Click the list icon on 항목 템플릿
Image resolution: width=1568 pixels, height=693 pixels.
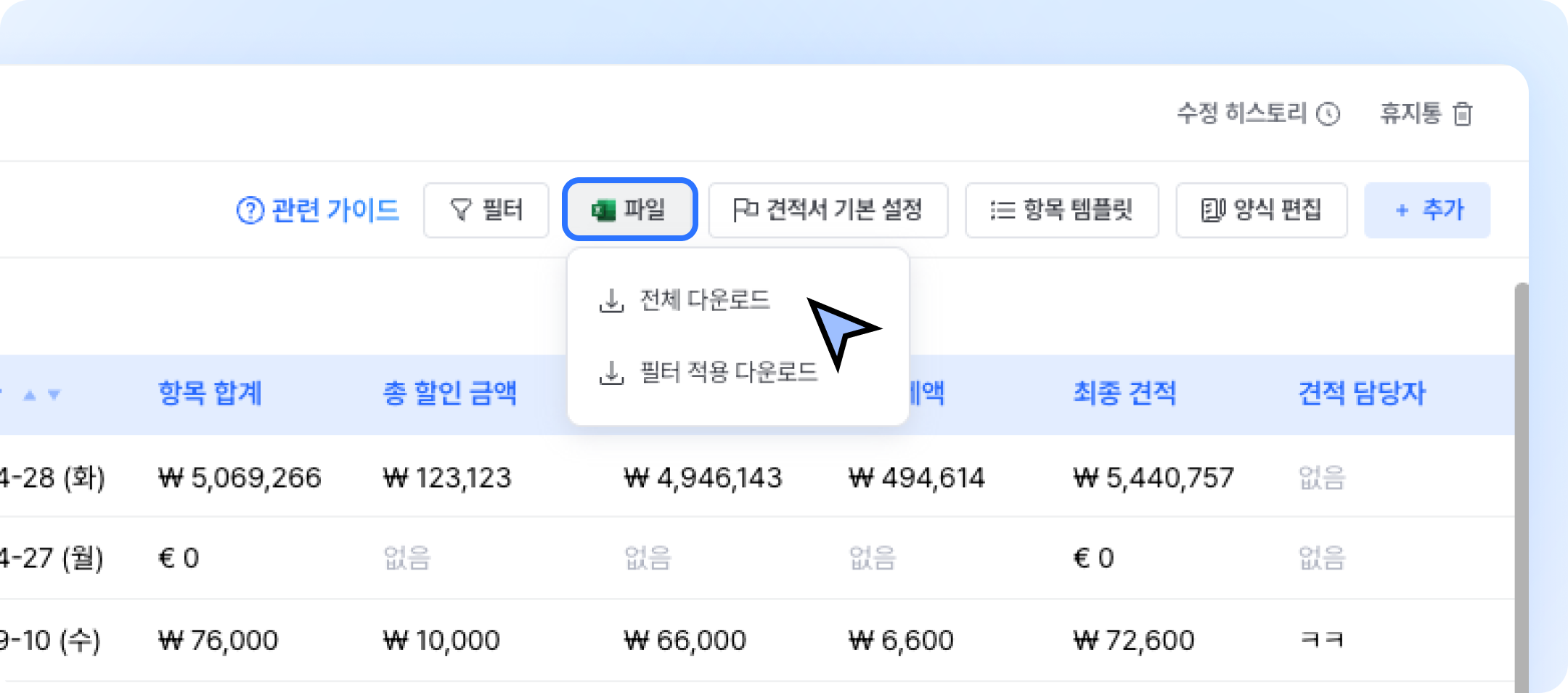click(1003, 210)
